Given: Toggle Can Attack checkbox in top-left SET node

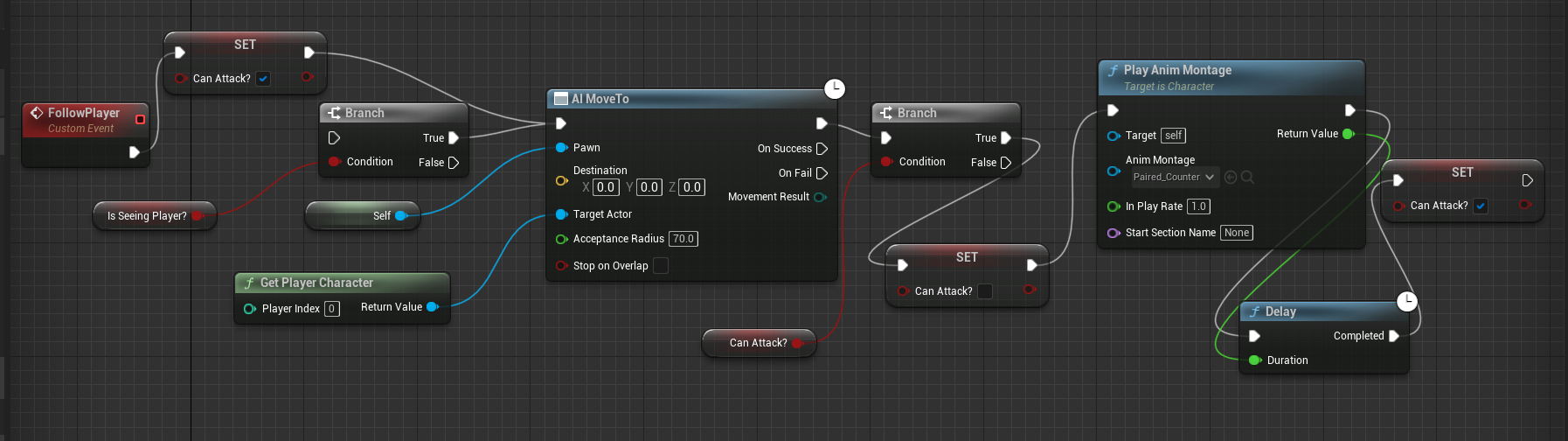Looking at the screenshot, I should click(263, 78).
